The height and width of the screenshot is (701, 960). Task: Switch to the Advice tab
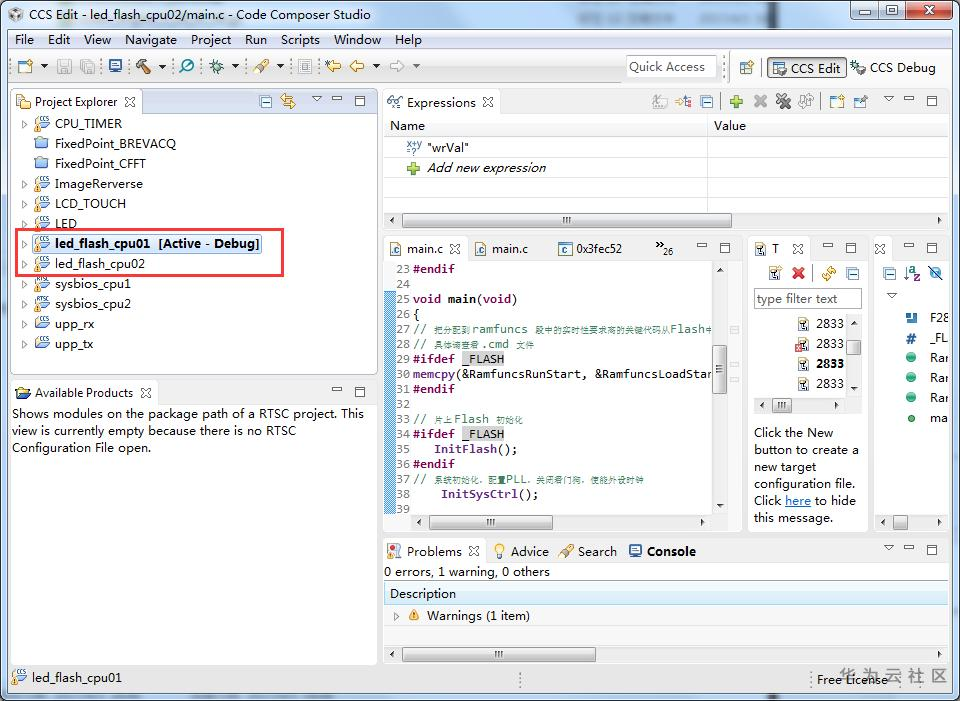(521, 552)
